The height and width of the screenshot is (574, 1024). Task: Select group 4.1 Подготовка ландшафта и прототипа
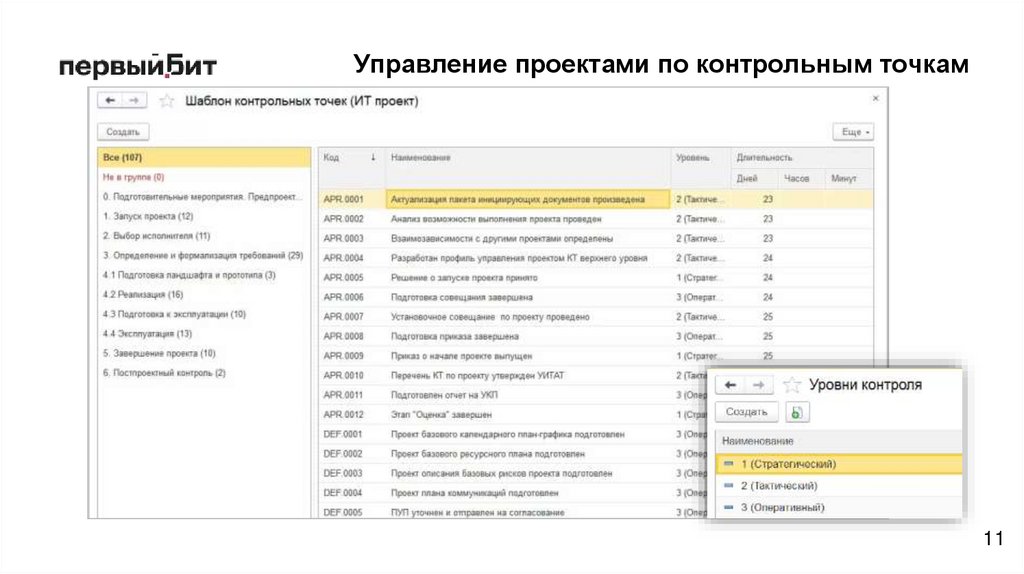[204, 275]
